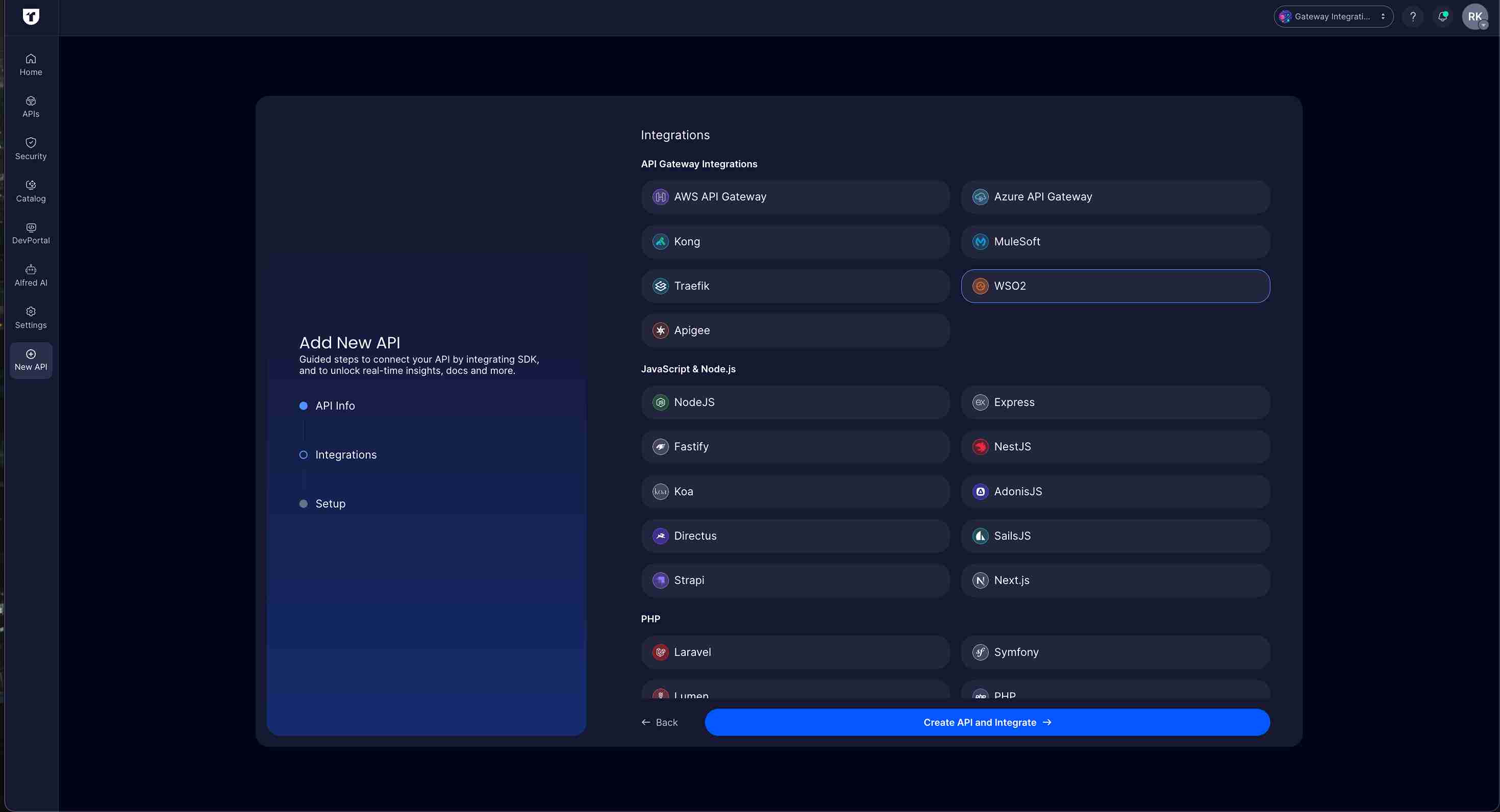
Task: Select the Kong integration card
Action: click(x=795, y=241)
